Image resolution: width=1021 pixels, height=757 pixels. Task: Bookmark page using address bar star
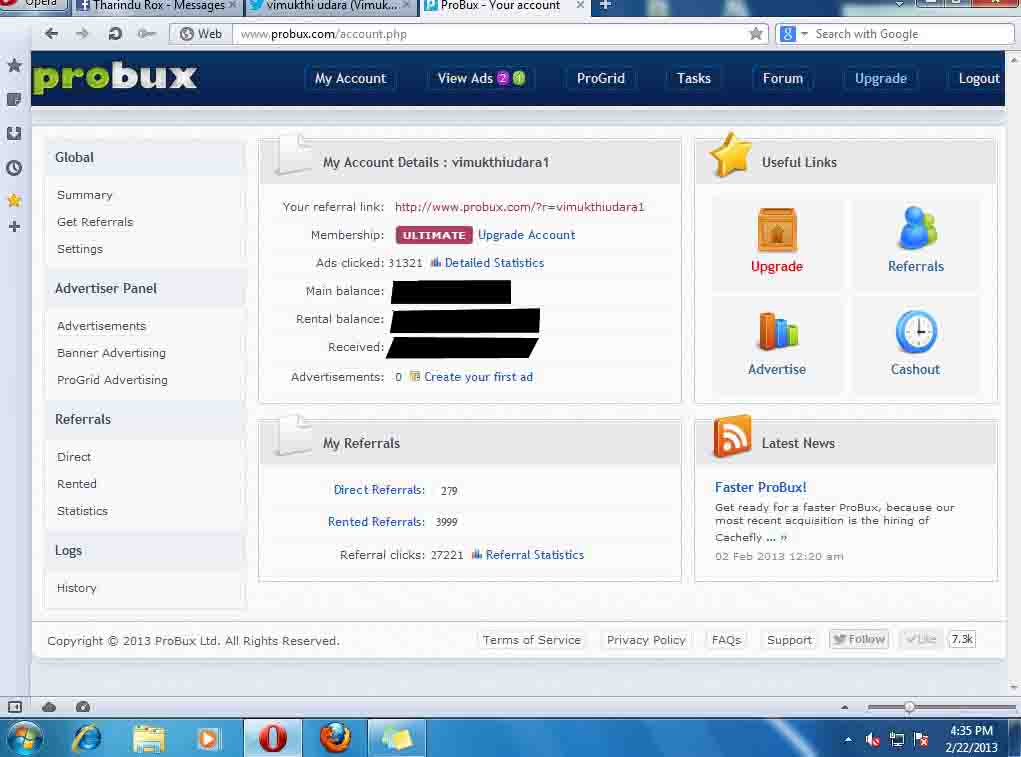coord(755,34)
